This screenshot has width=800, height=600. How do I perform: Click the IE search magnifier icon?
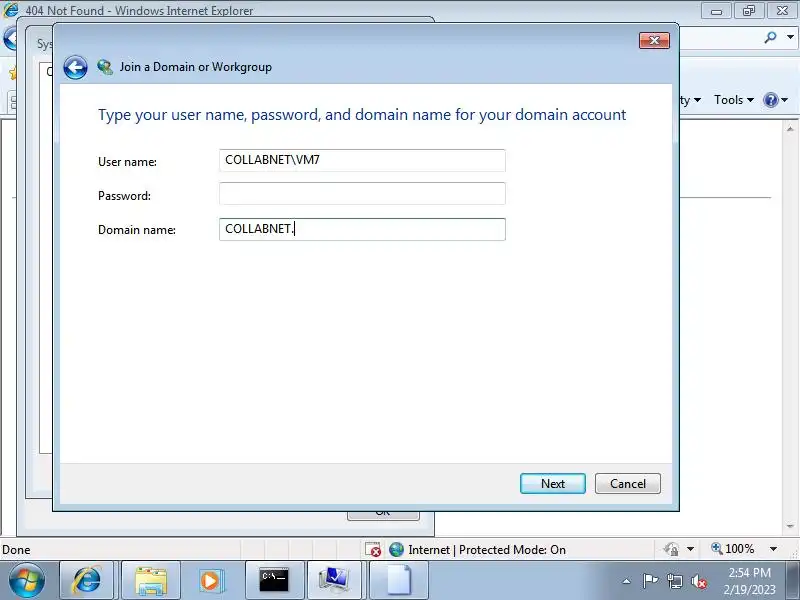(770, 37)
